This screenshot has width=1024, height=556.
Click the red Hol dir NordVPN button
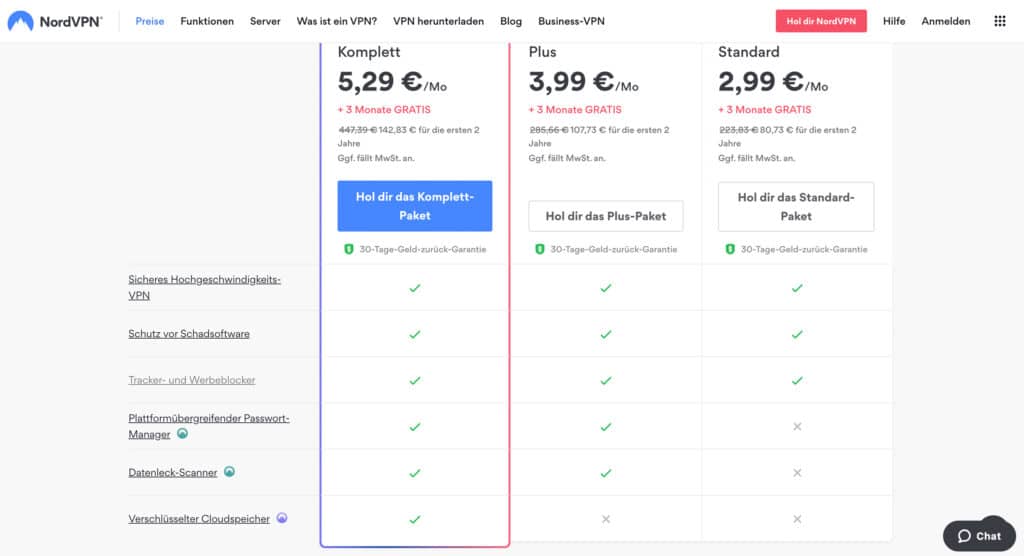point(821,21)
